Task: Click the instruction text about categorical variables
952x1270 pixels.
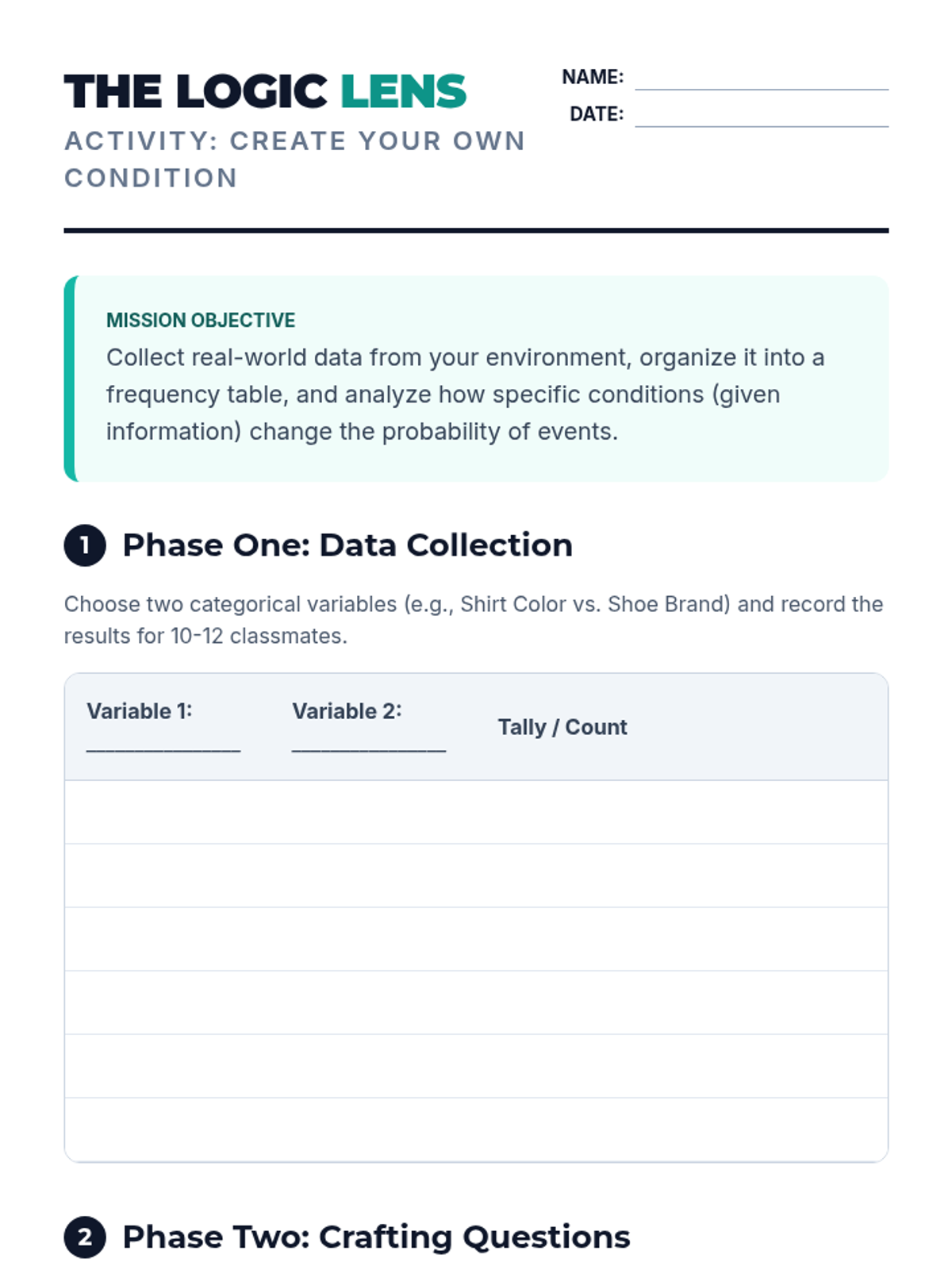Action: 474,620
